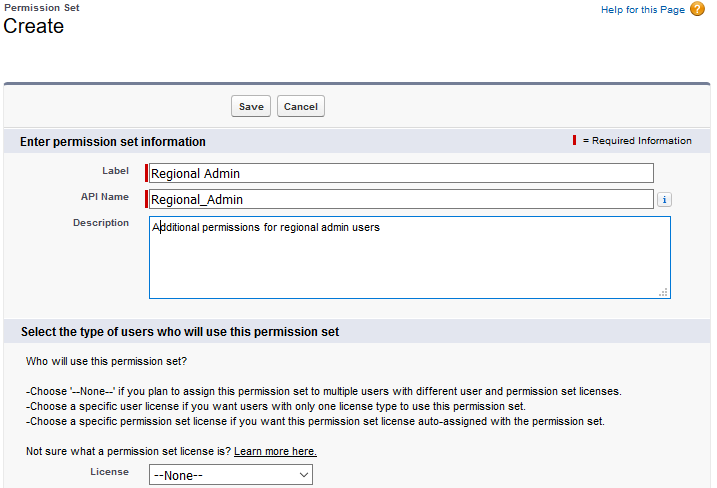Click the Create page title
The image size is (717, 488).
coord(34,27)
